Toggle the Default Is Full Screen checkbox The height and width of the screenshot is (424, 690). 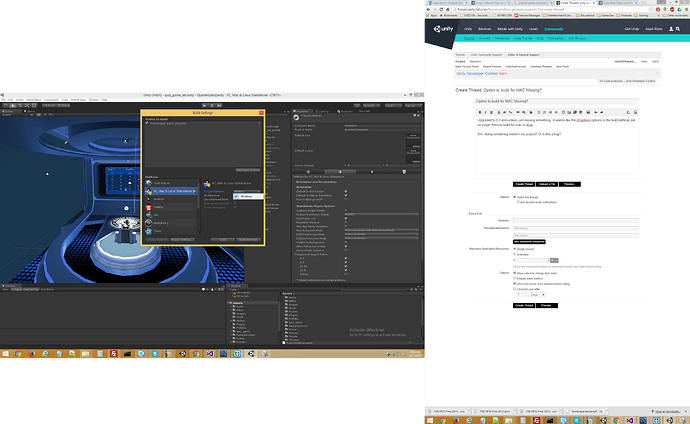(x=346, y=191)
